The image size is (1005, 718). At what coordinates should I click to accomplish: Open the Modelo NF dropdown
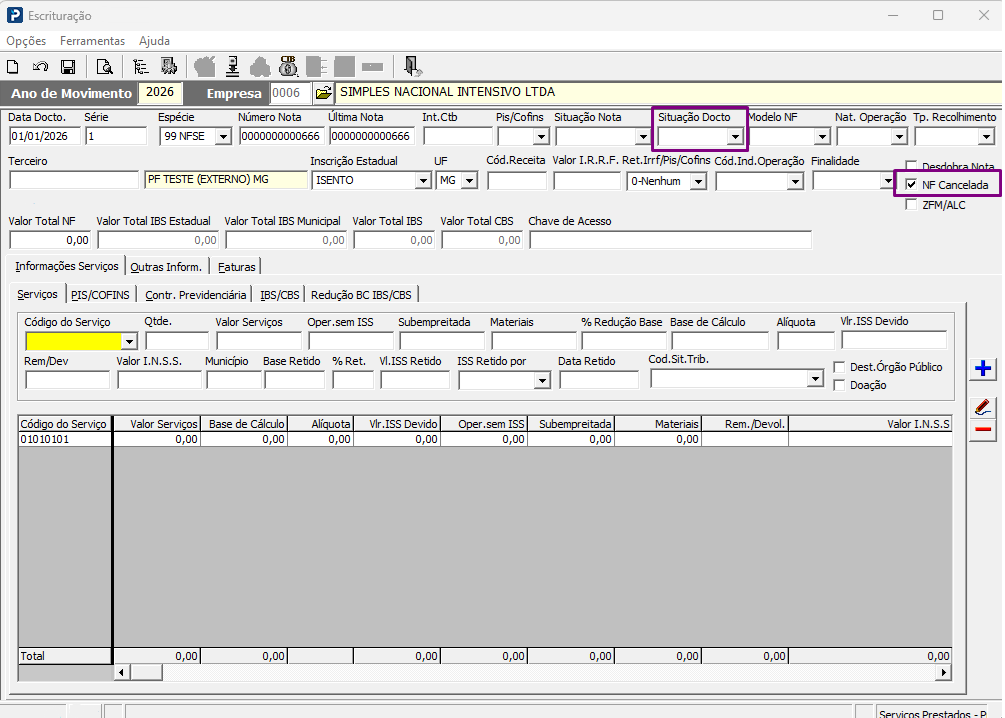(x=822, y=137)
